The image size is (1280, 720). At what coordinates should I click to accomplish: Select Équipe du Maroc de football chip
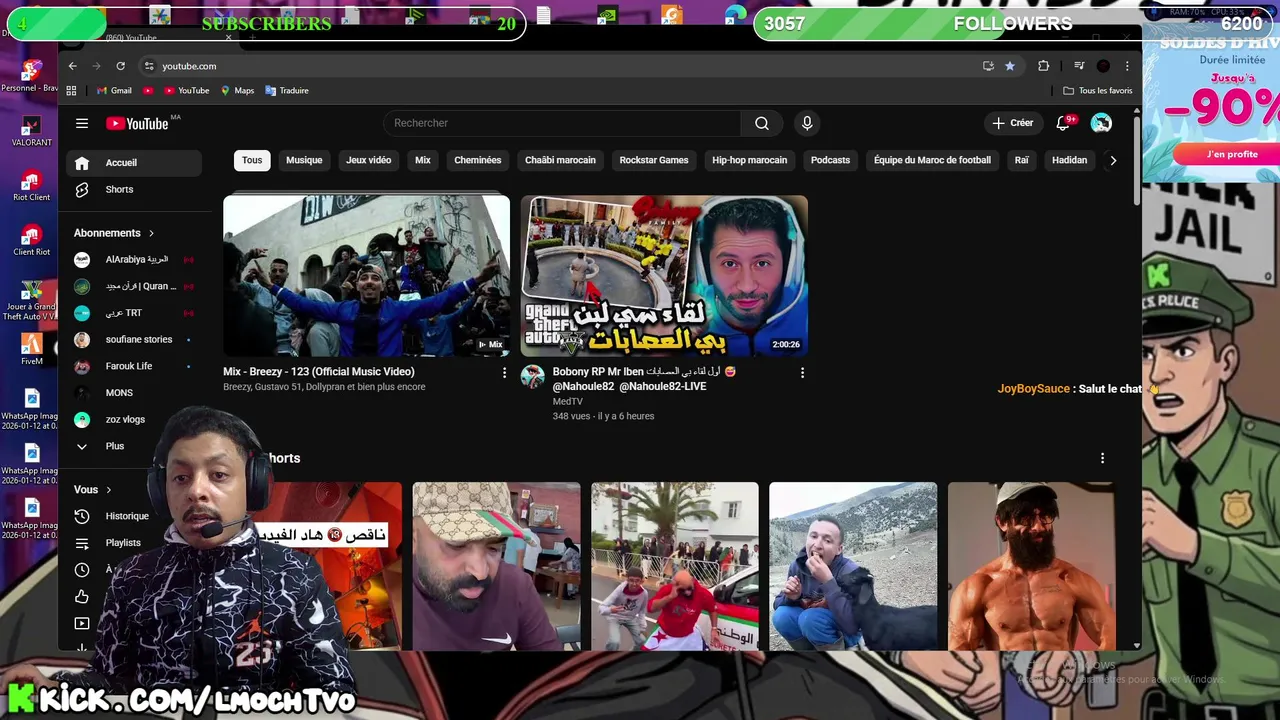coord(932,160)
